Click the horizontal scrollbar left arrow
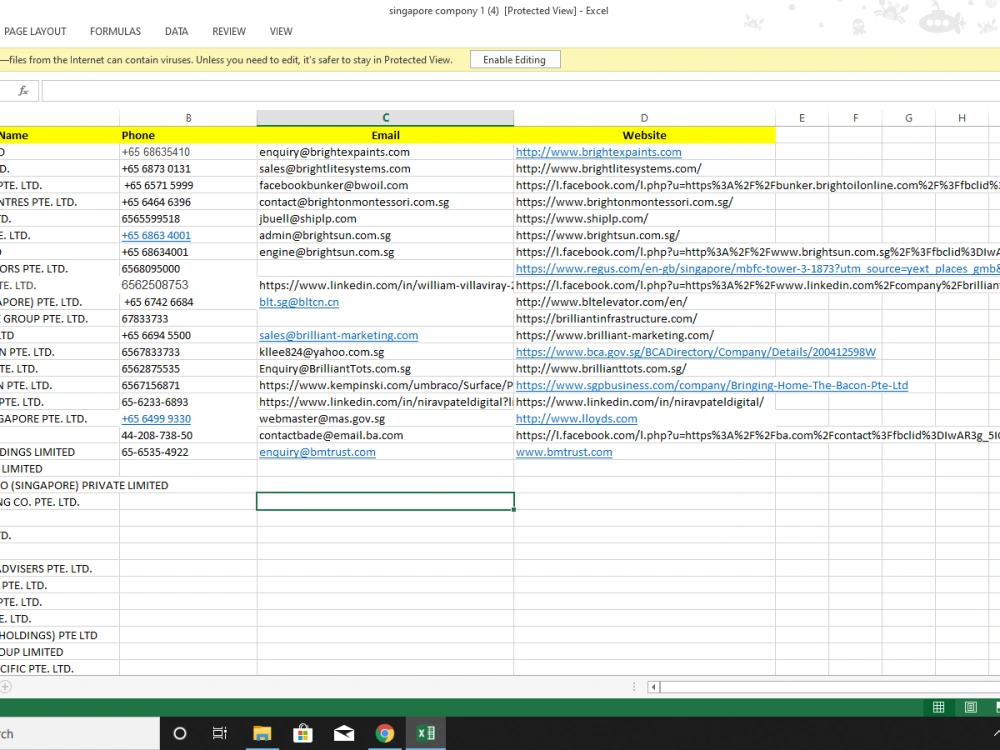 tap(653, 687)
